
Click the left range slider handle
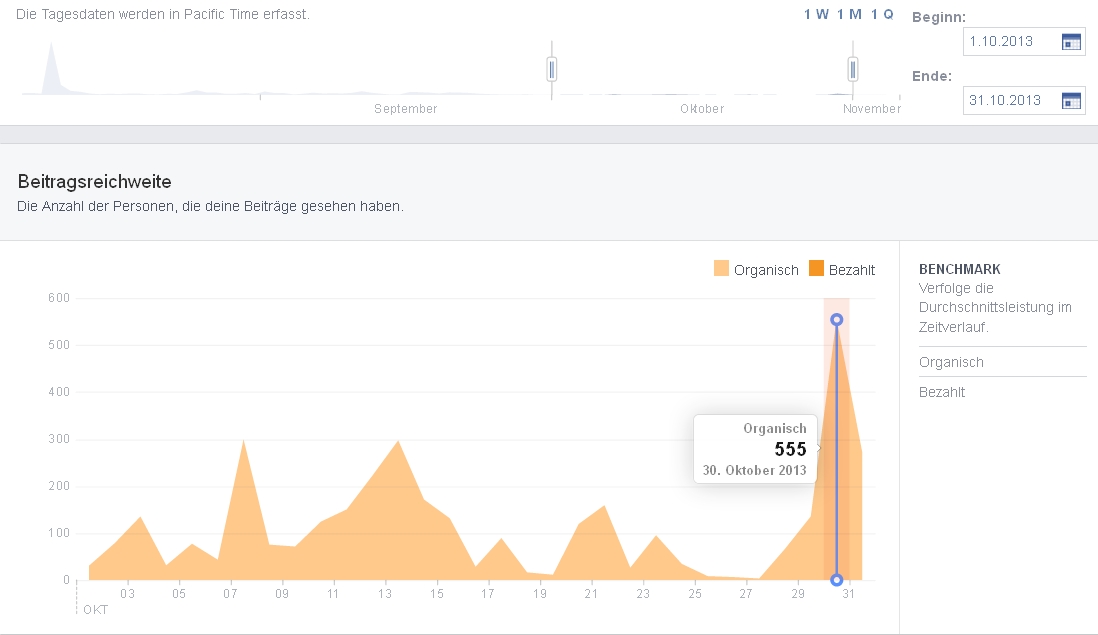pos(551,69)
